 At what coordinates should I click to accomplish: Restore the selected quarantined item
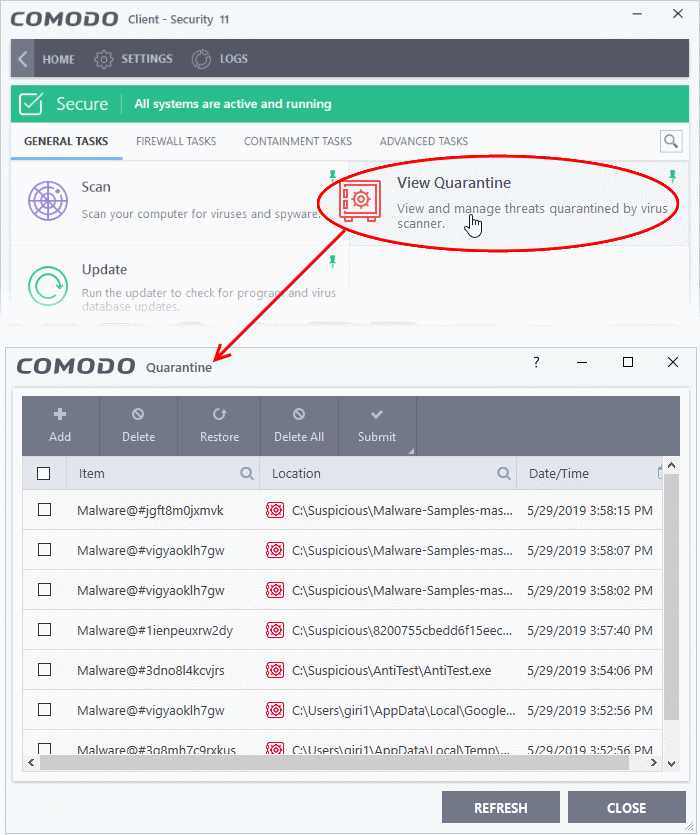coord(219,425)
